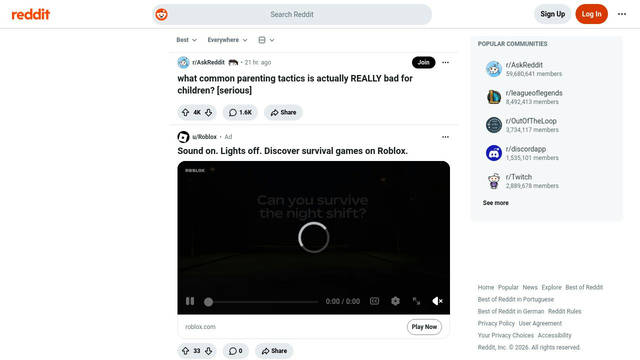Focus the Search Reddit field
The image size is (640, 360).
(x=292, y=14)
